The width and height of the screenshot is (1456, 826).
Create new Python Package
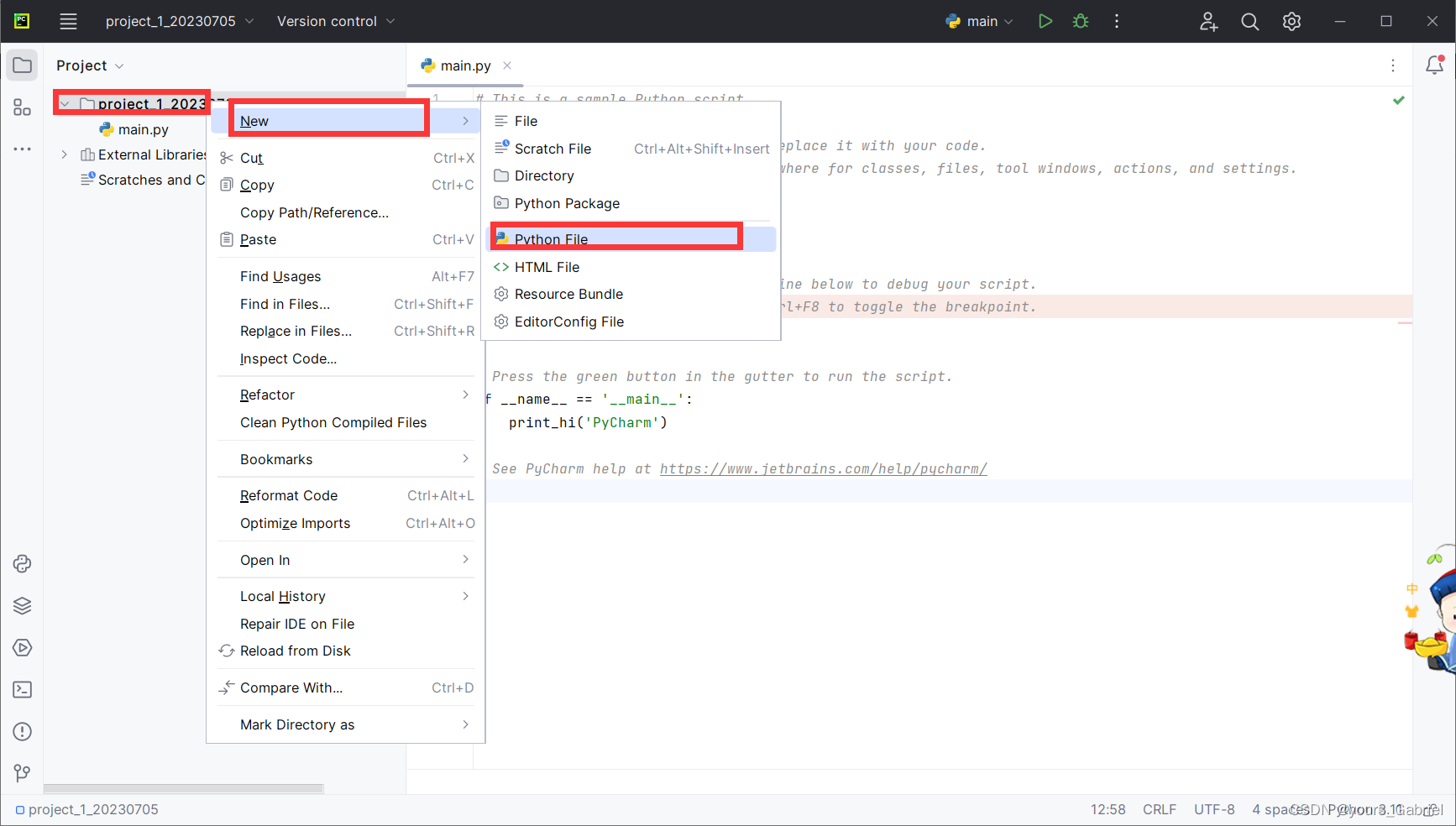(x=631, y=203)
